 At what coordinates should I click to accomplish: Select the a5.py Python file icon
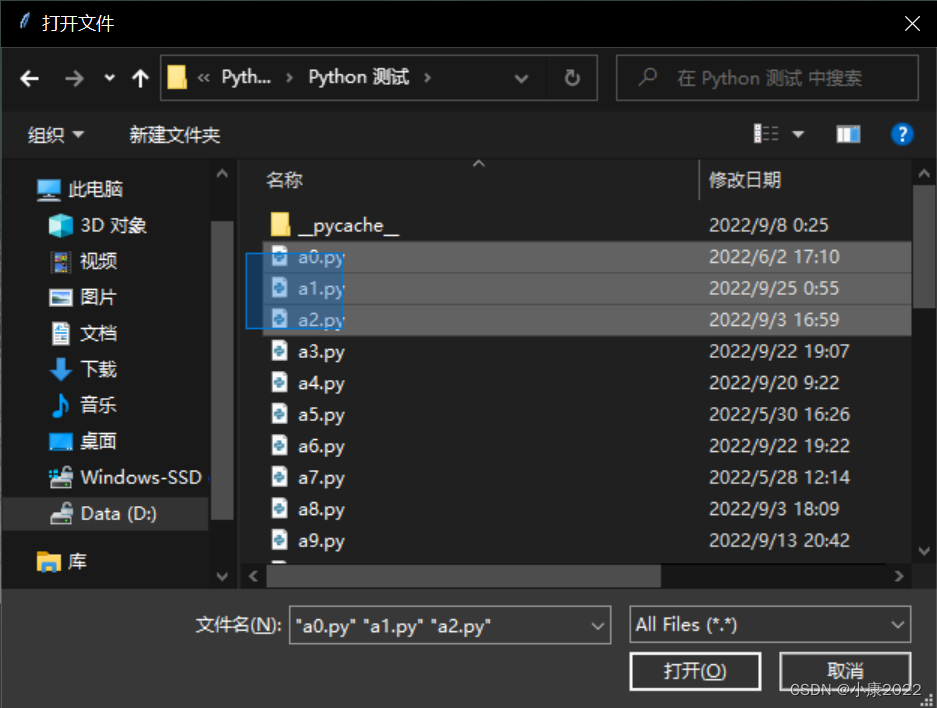pos(278,414)
